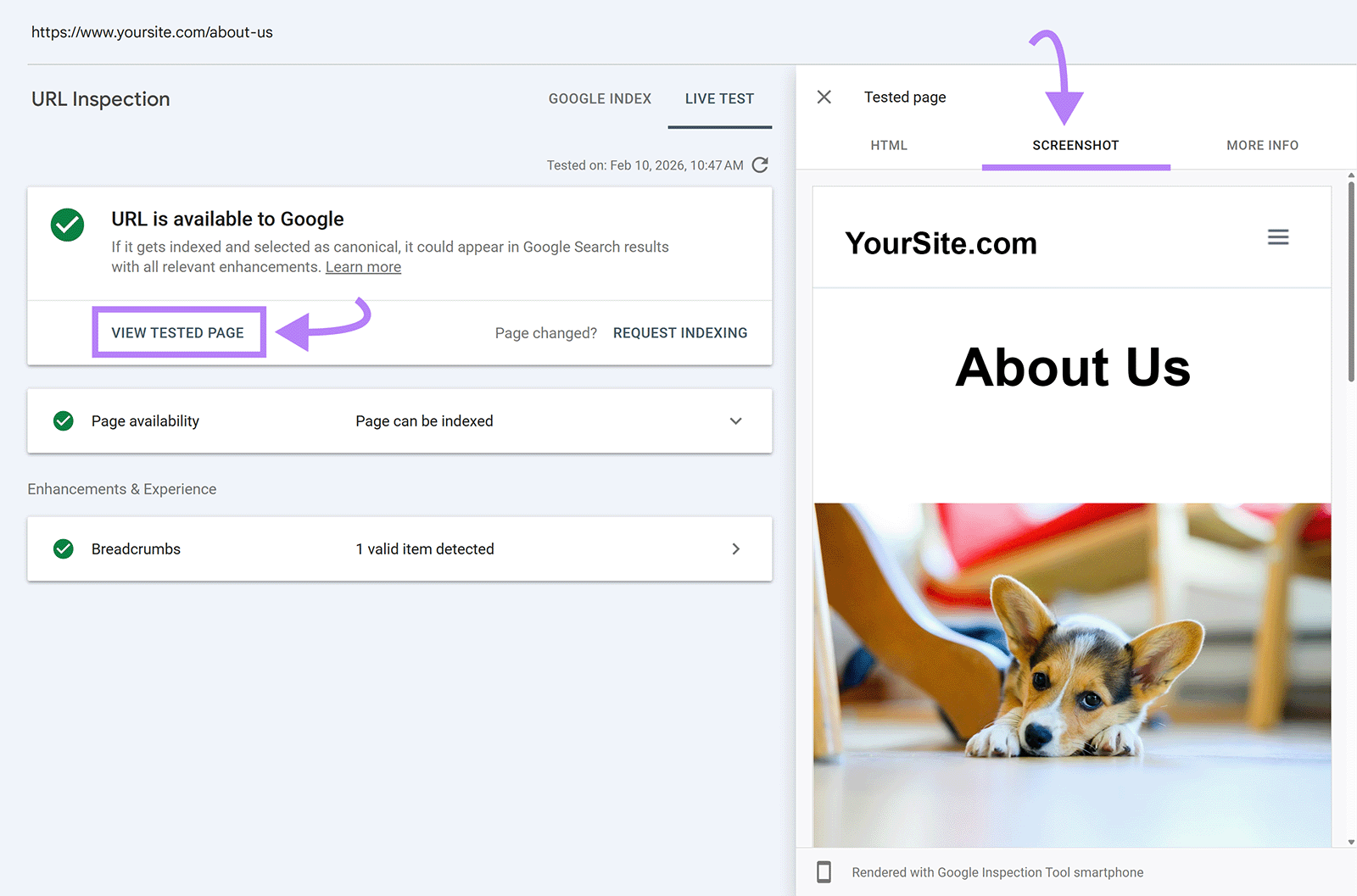Select the MORE INFO tab
The height and width of the screenshot is (896, 1357).
(1262, 145)
